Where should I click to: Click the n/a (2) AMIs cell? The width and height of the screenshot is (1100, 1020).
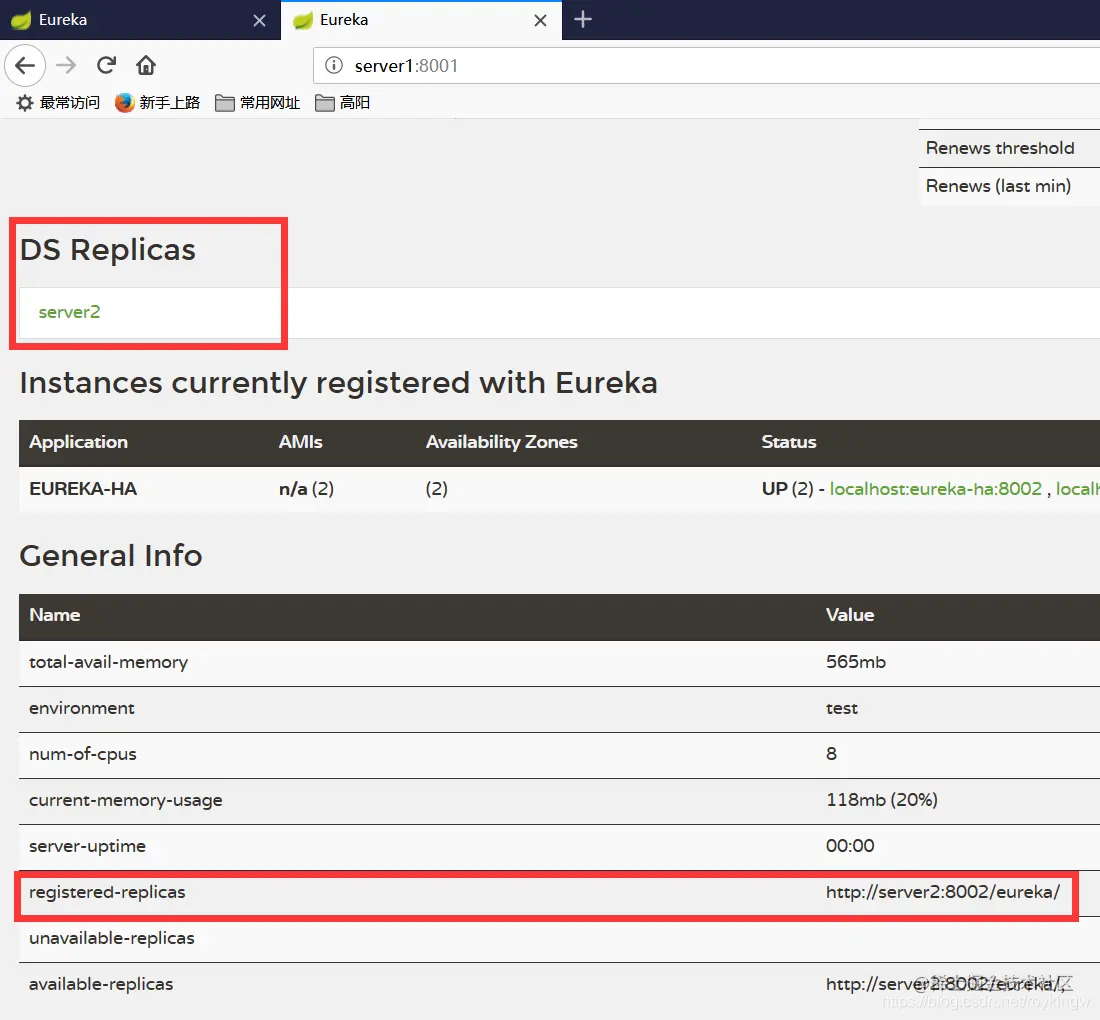click(307, 489)
